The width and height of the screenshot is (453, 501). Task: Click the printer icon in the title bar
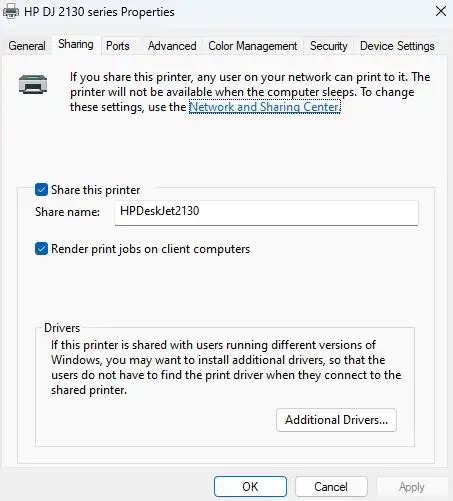[11, 12]
